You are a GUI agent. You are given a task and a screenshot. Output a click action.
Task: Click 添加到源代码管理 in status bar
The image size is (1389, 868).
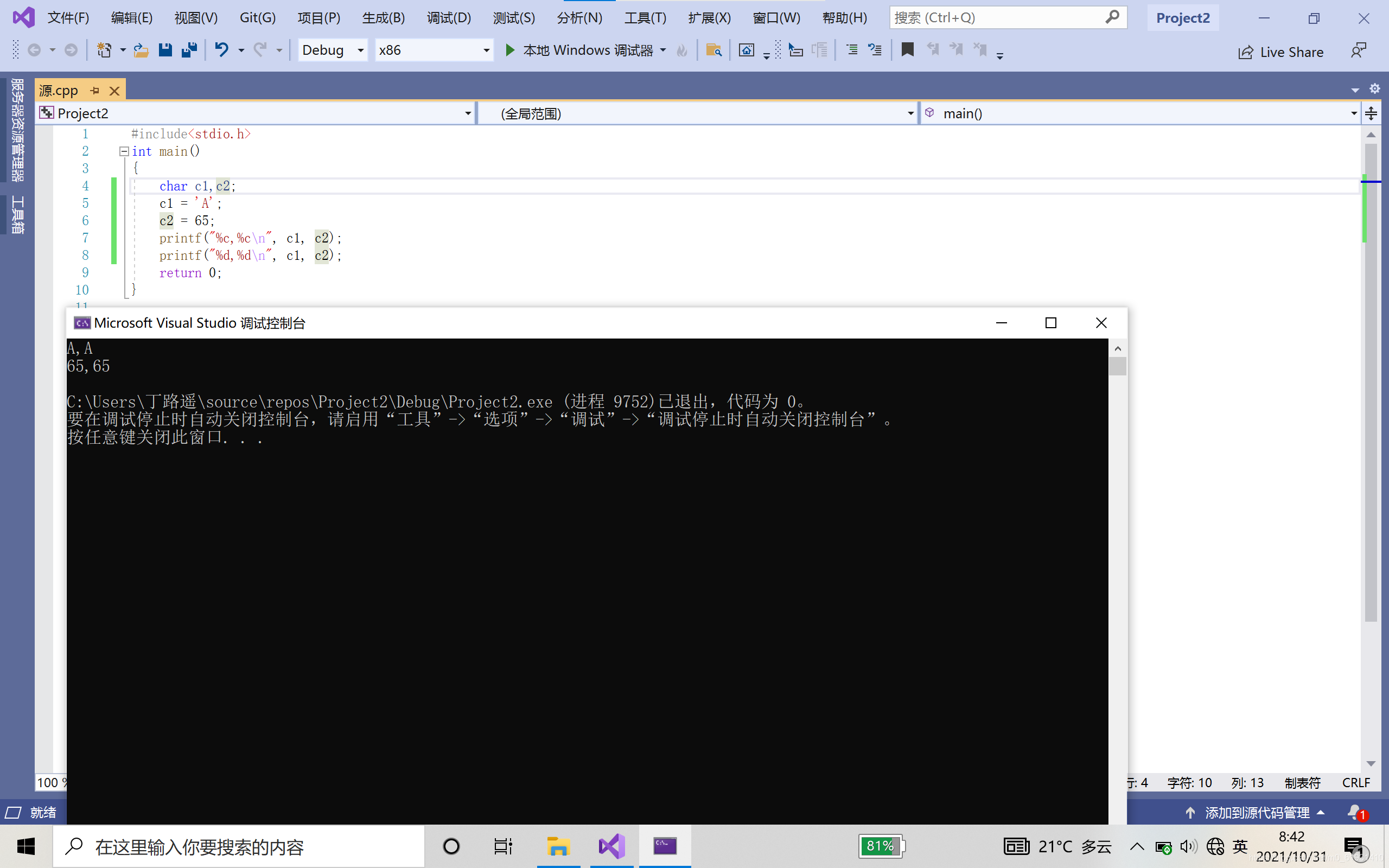(1256, 813)
